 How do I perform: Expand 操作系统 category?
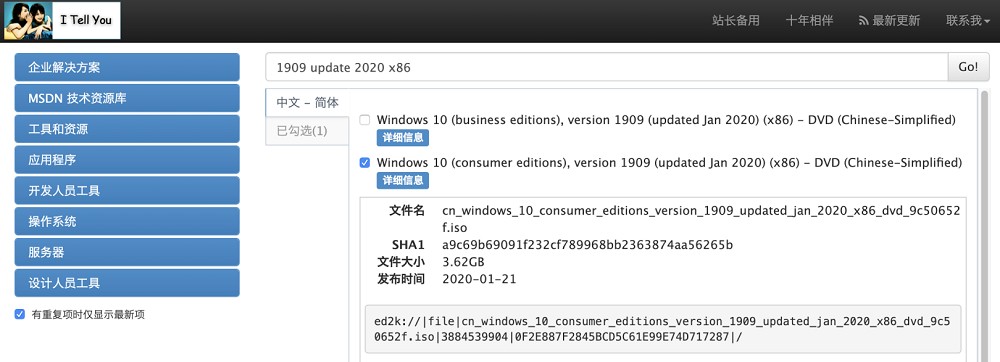[x=127, y=221]
